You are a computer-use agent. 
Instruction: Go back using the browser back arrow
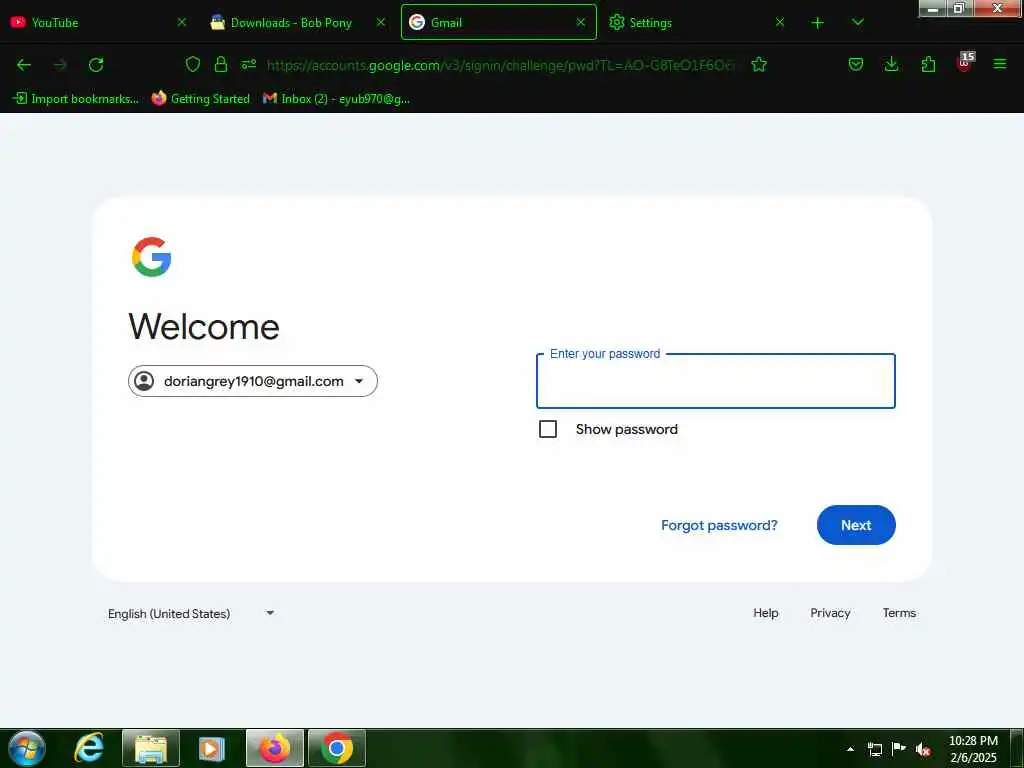tap(24, 65)
